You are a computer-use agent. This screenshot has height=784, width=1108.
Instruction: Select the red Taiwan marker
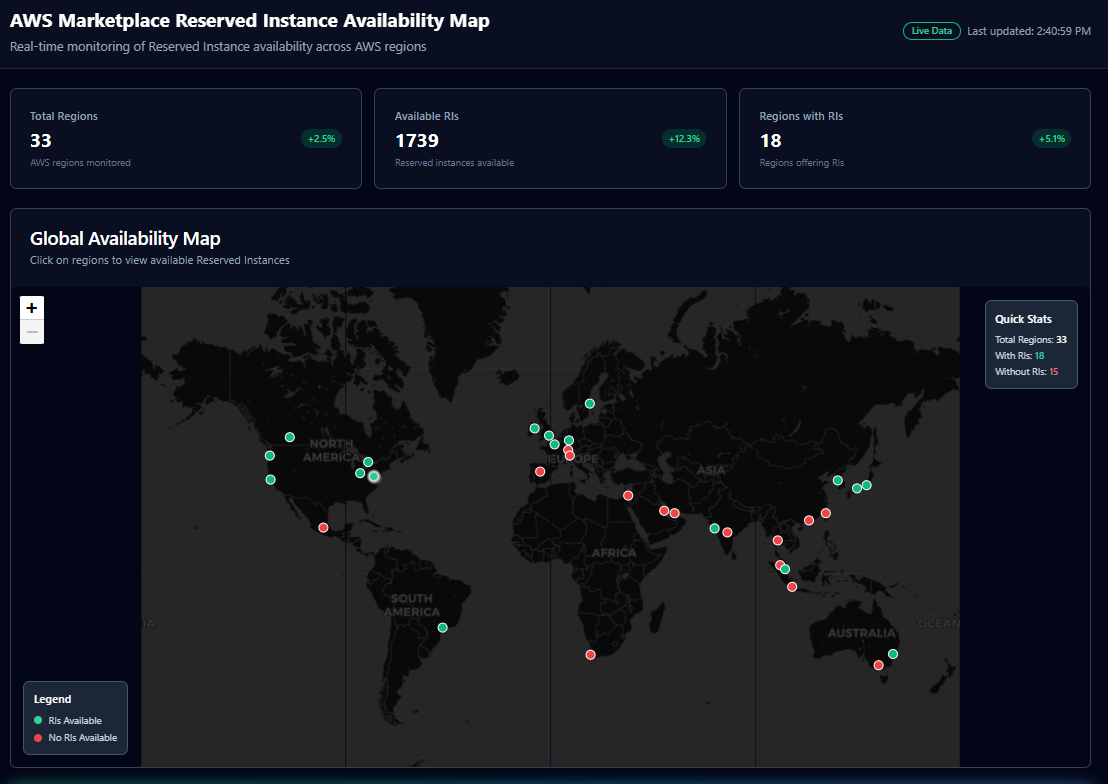point(825,513)
